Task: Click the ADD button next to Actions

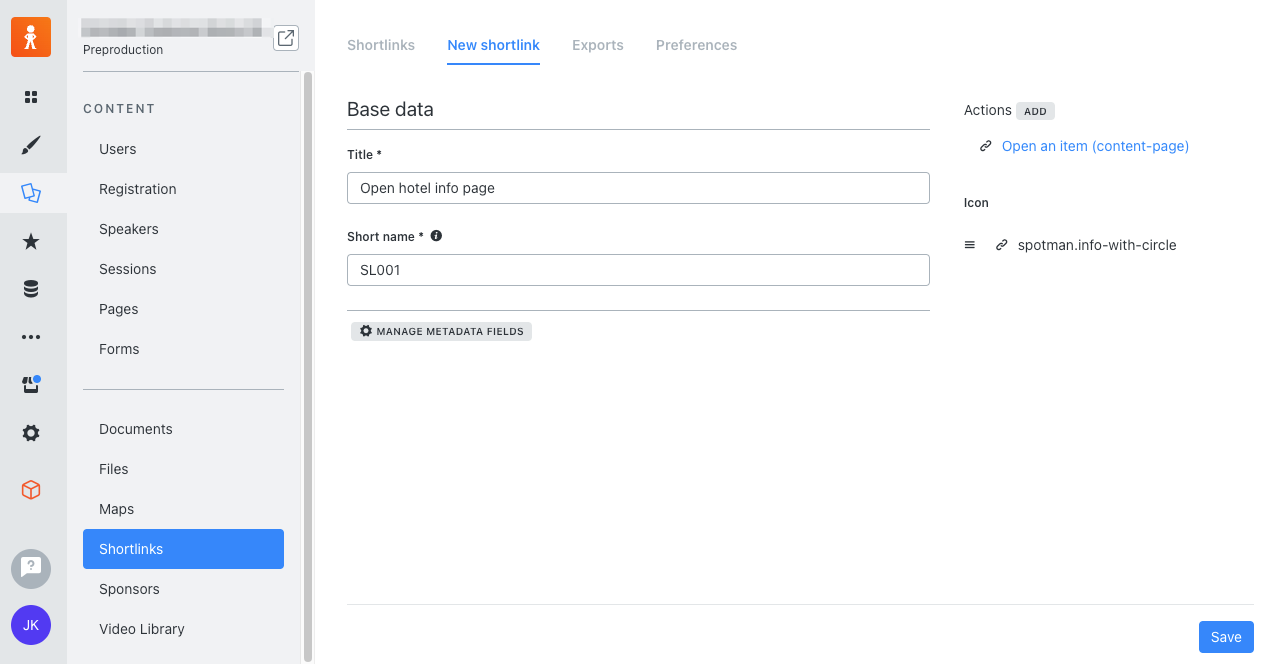Action: point(1035,111)
